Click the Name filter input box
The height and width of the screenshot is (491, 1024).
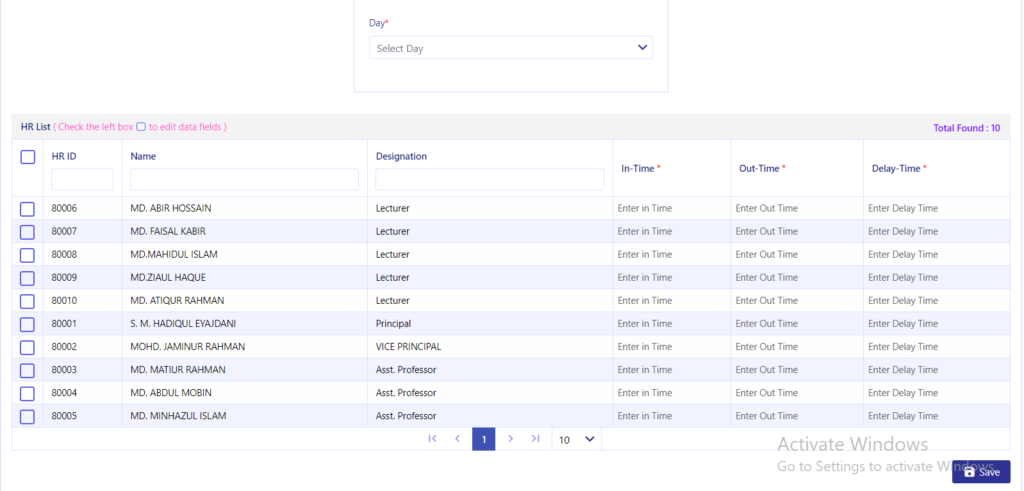pyautogui.click(x=244, y=180)
